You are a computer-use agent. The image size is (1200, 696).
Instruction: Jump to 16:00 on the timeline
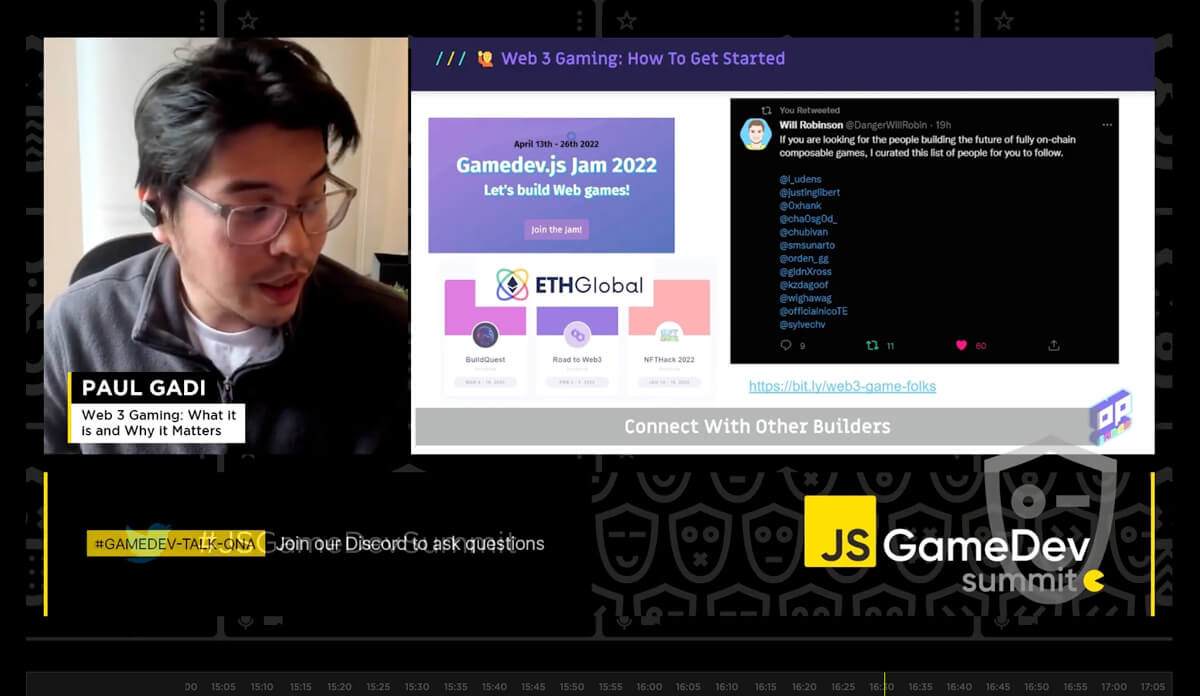(649, 687)
